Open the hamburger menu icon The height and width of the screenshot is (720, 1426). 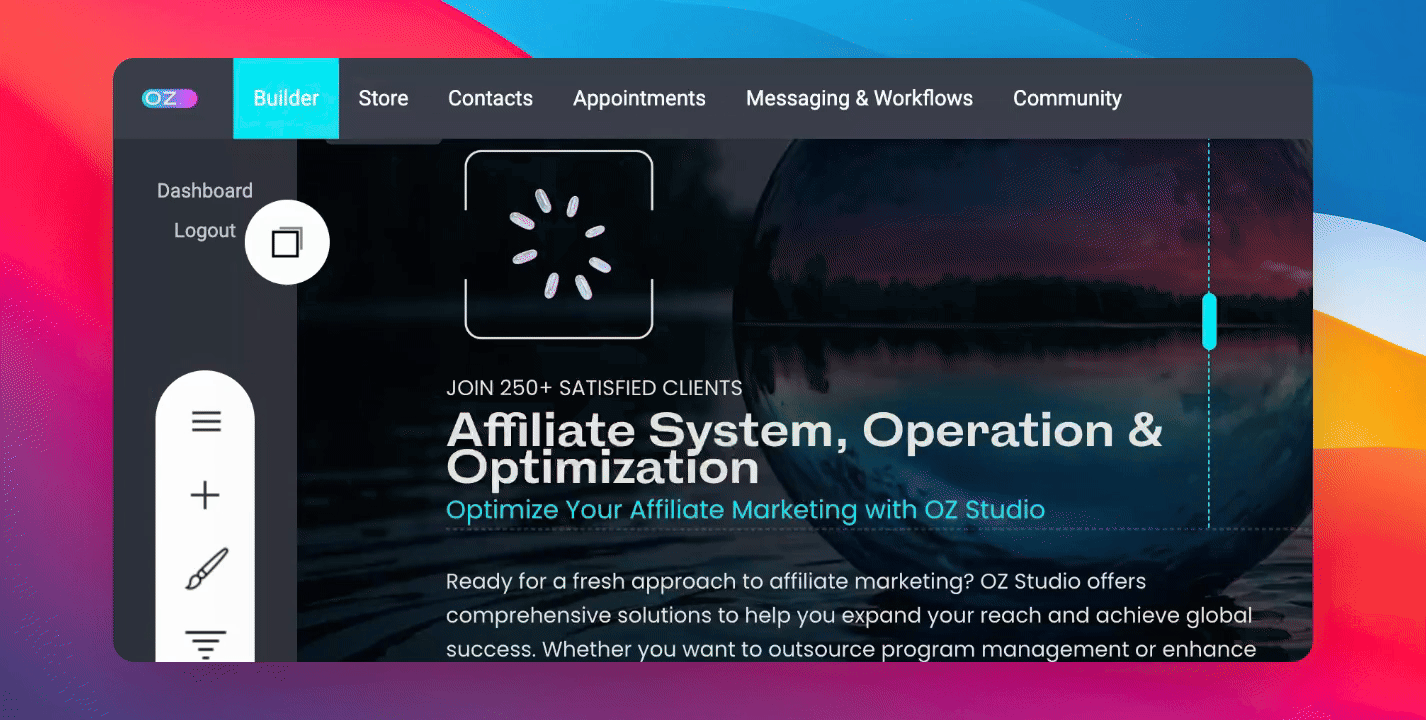pos(206,422)
